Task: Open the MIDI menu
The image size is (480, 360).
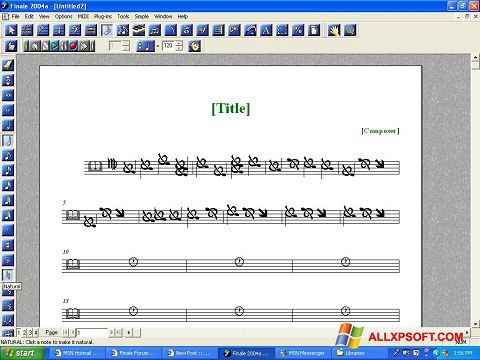Action: pos(83,16)
